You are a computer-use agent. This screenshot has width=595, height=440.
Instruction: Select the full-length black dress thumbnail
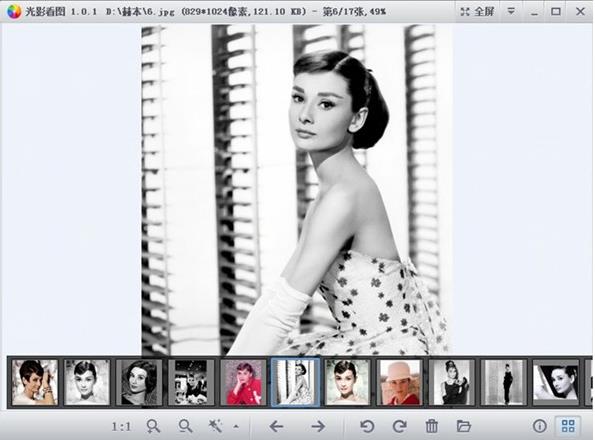coord(504,382)
